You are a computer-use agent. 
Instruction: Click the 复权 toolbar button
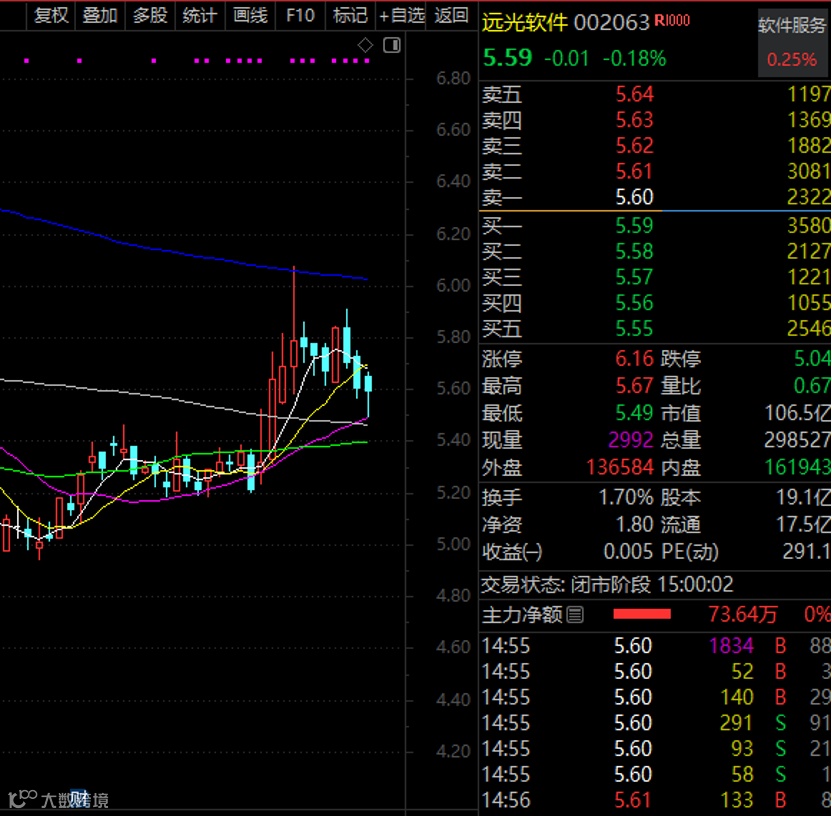click(x=51, y=15)
